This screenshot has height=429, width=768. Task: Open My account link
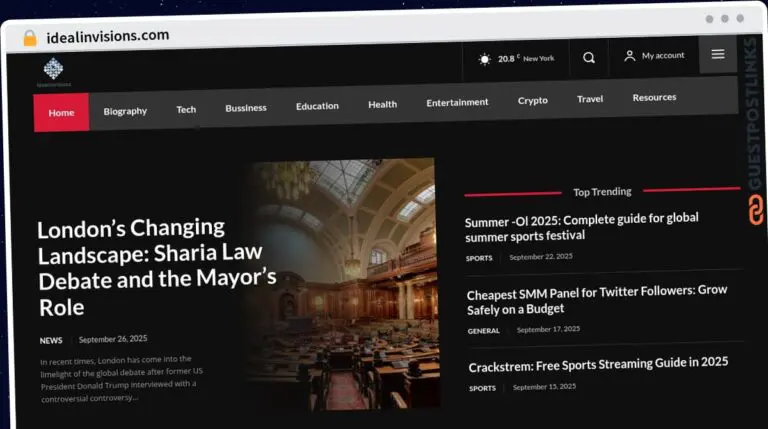click(x=663, y=55)
